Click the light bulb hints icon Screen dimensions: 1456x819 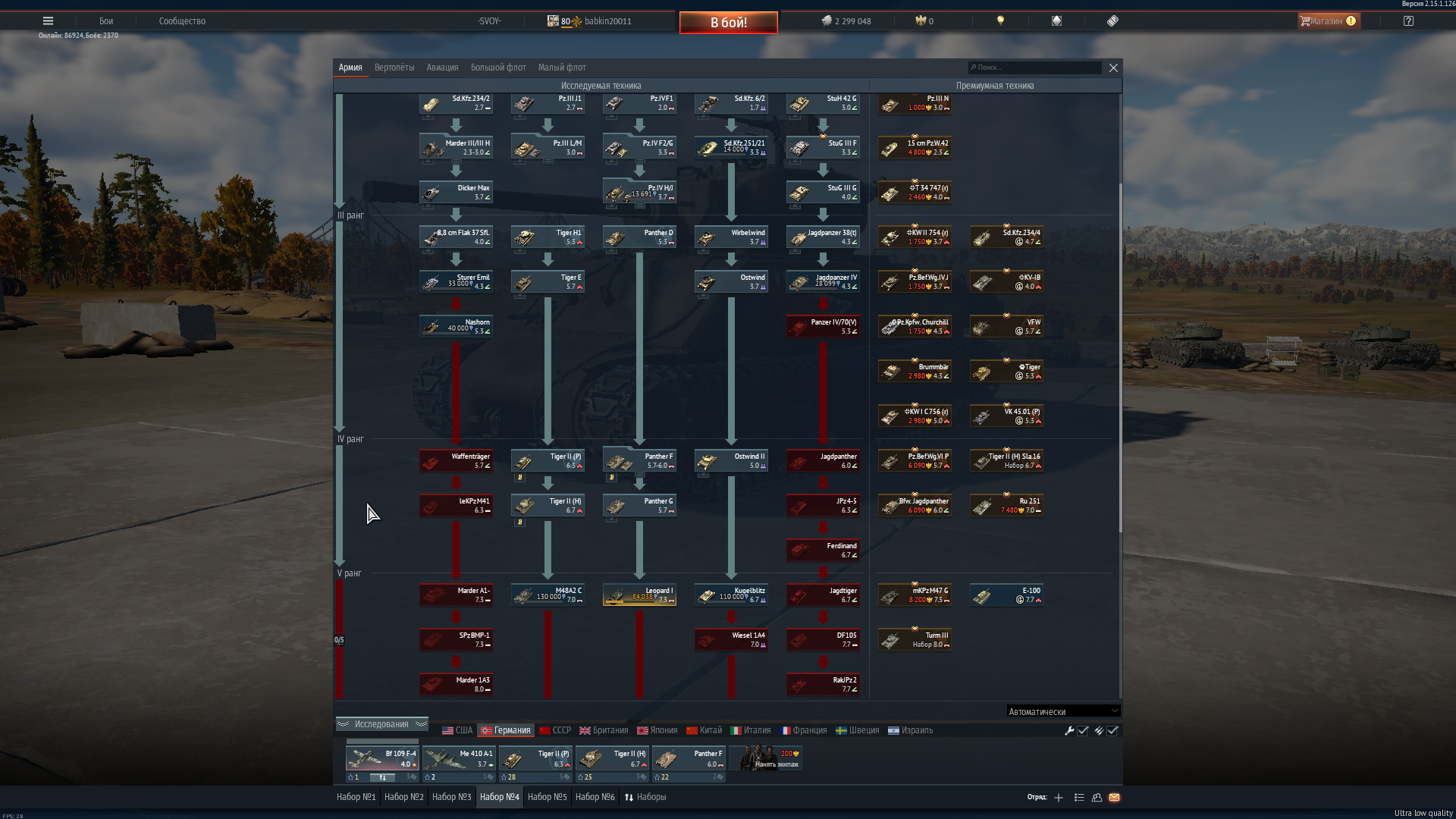click(1000, 21)
